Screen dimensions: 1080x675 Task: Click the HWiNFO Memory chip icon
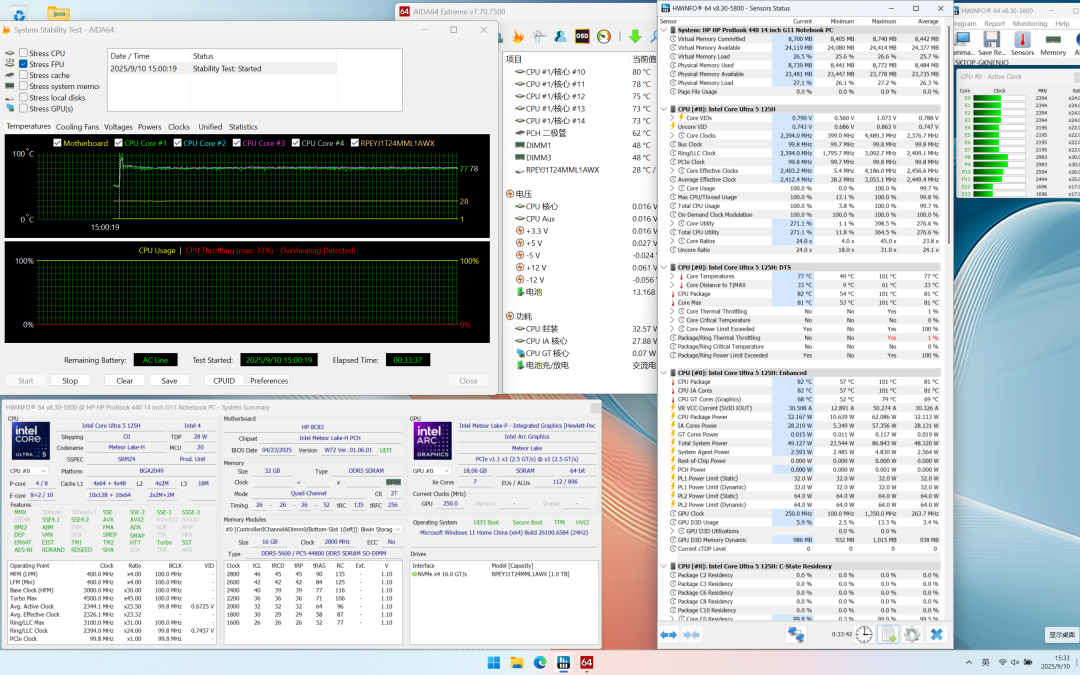1052,40
